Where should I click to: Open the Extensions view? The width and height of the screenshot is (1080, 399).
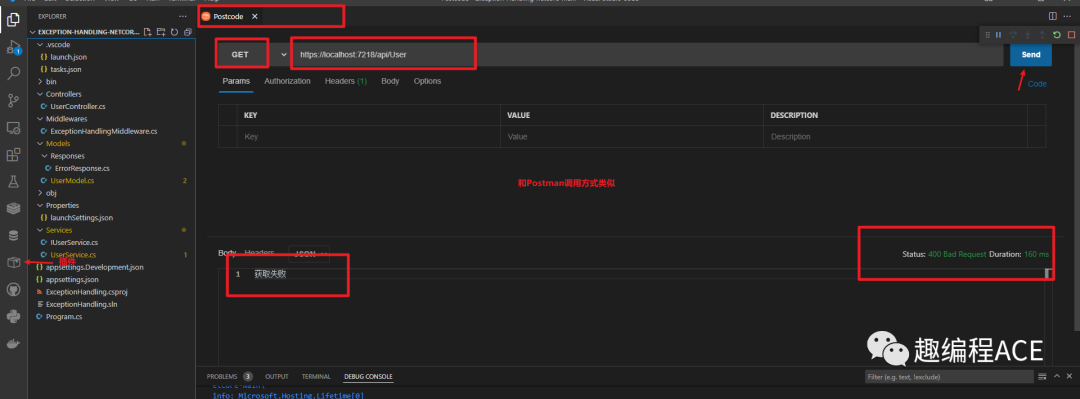point(12,155)
